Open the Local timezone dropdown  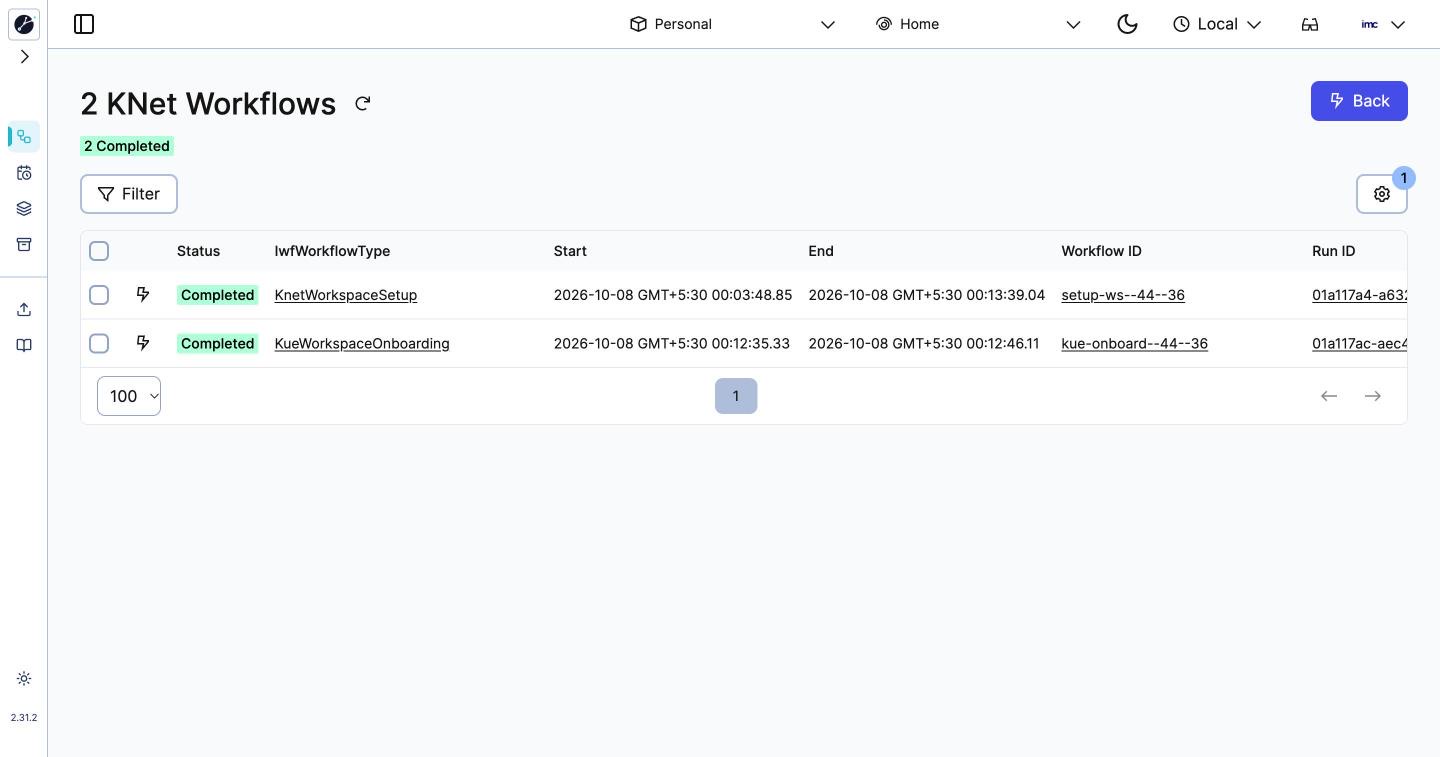(x=1217, y=24)
